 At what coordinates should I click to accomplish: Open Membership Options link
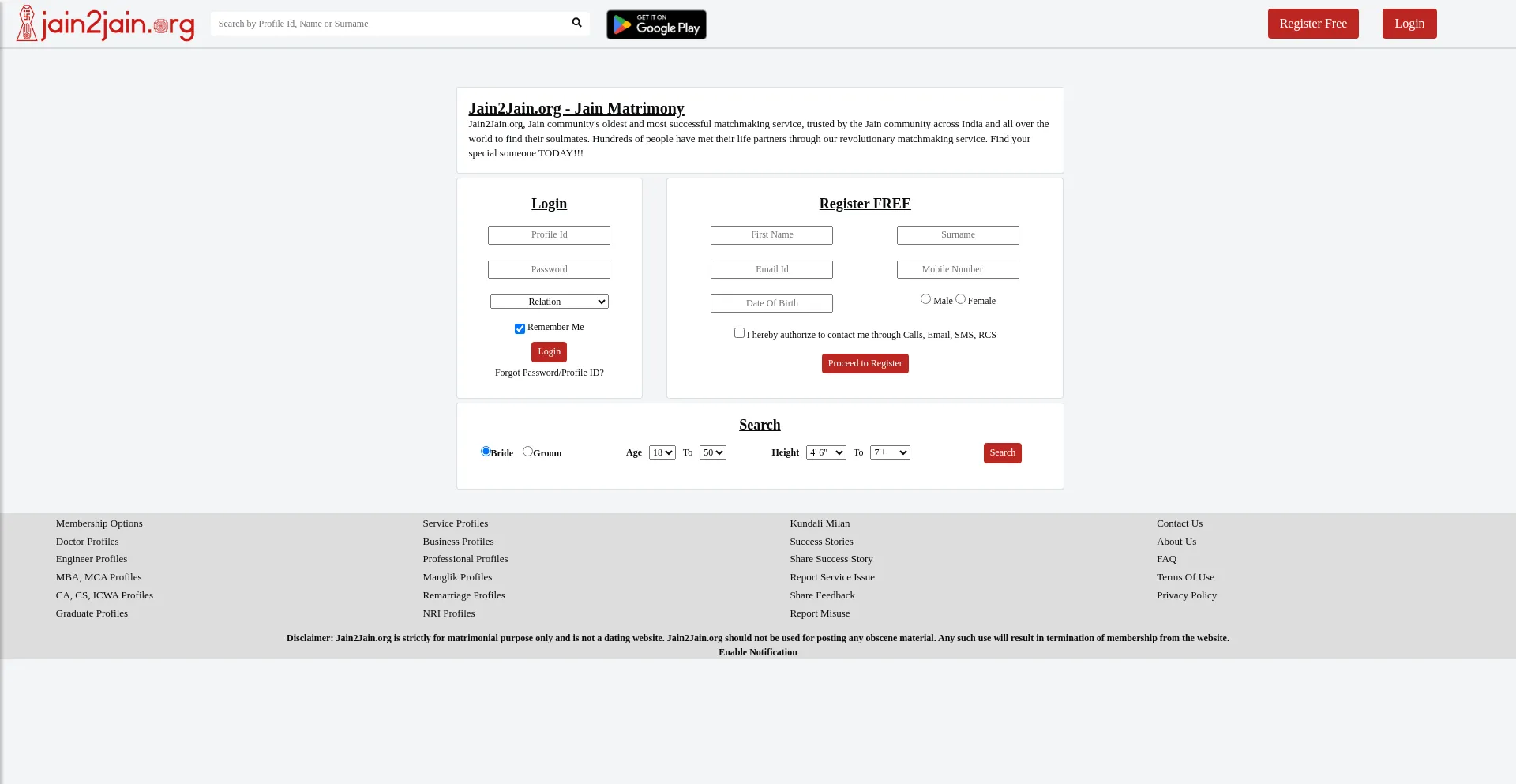tap(99, 523)
